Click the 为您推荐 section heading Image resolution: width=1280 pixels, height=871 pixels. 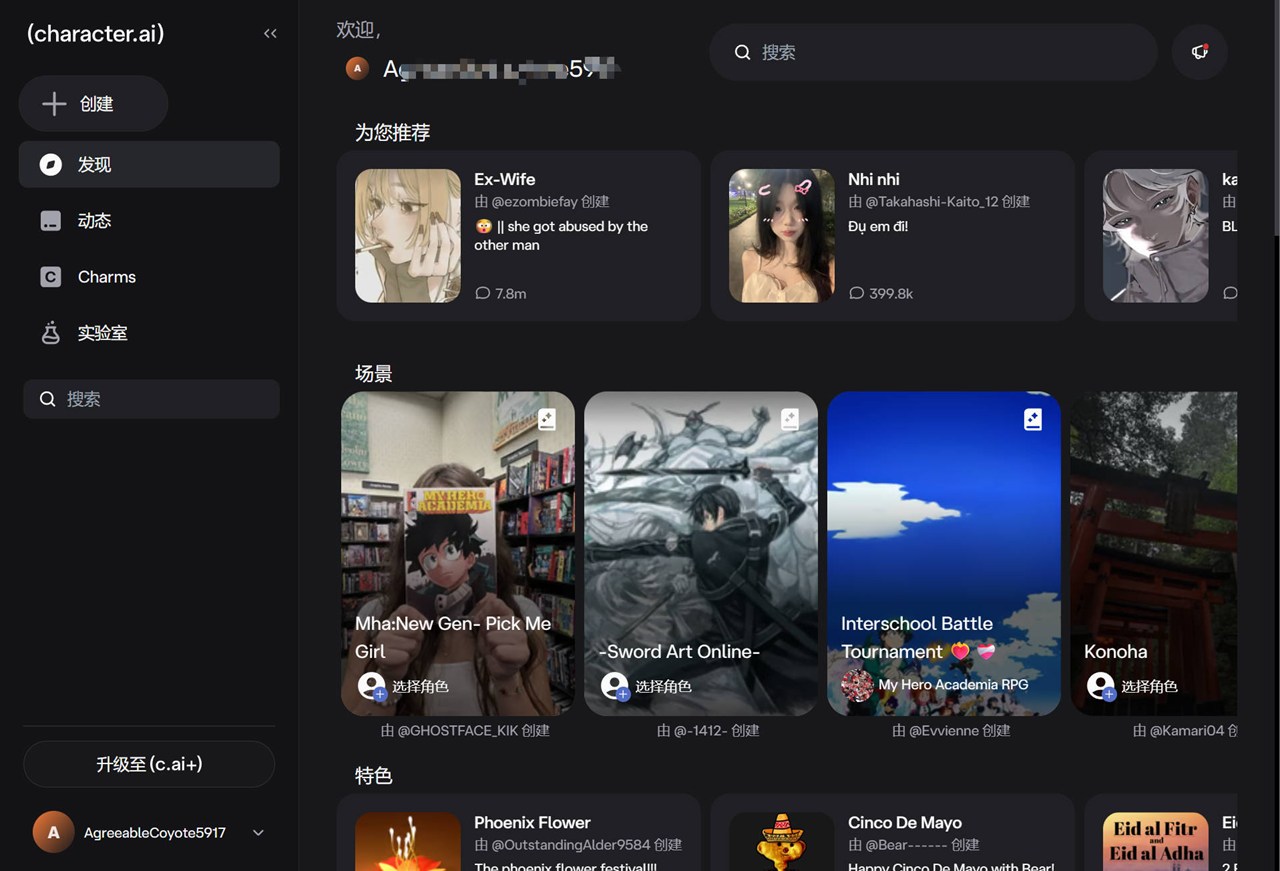coord(393,133)
